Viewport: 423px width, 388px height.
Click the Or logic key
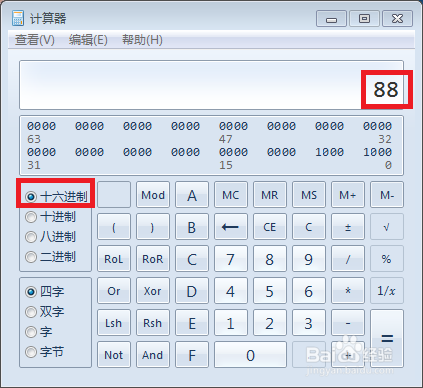[114, 291]
